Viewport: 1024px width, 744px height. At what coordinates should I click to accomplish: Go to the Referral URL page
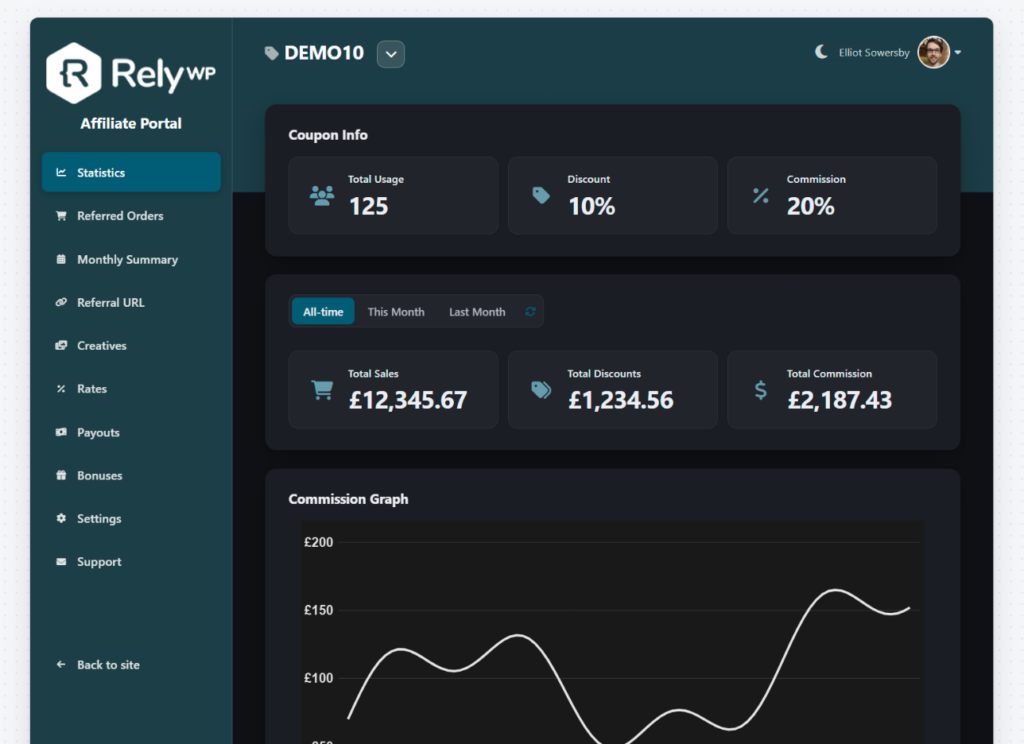pos(131,302)
